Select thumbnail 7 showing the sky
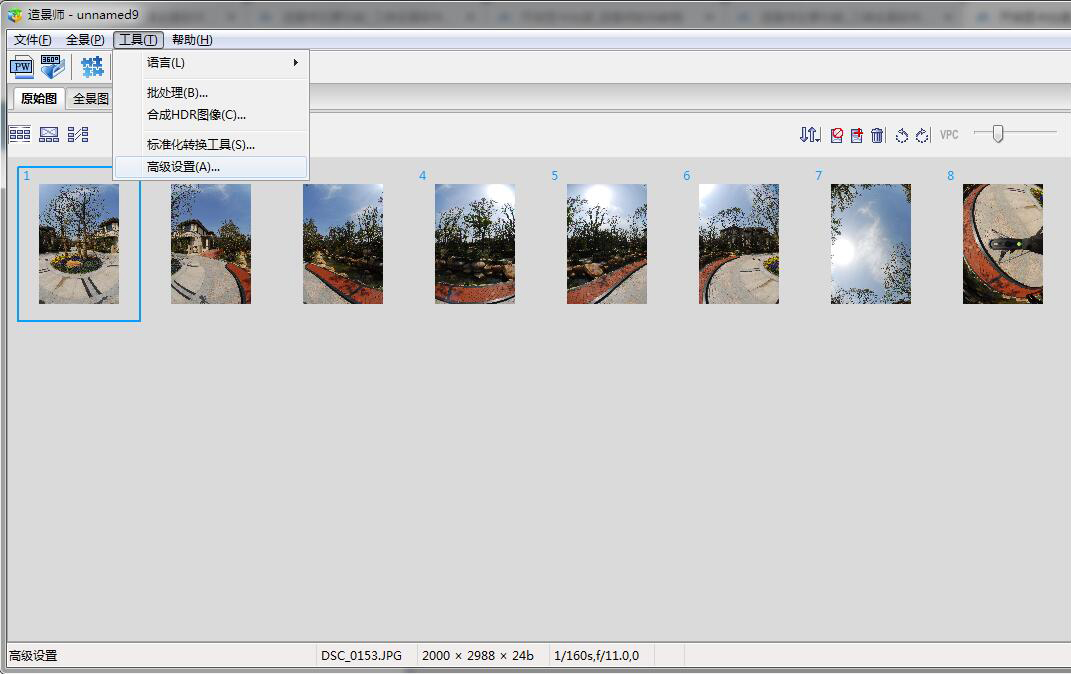Image resolution: width=1071 pixels, height=674 pixels. 870,243
